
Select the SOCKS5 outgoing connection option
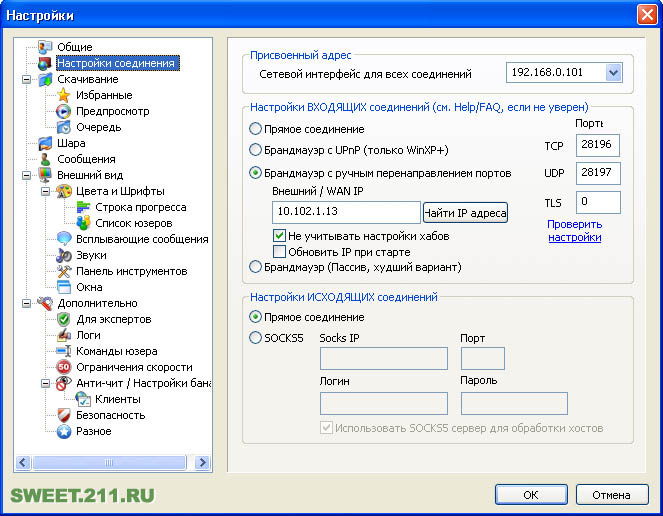tap(256, 338)
